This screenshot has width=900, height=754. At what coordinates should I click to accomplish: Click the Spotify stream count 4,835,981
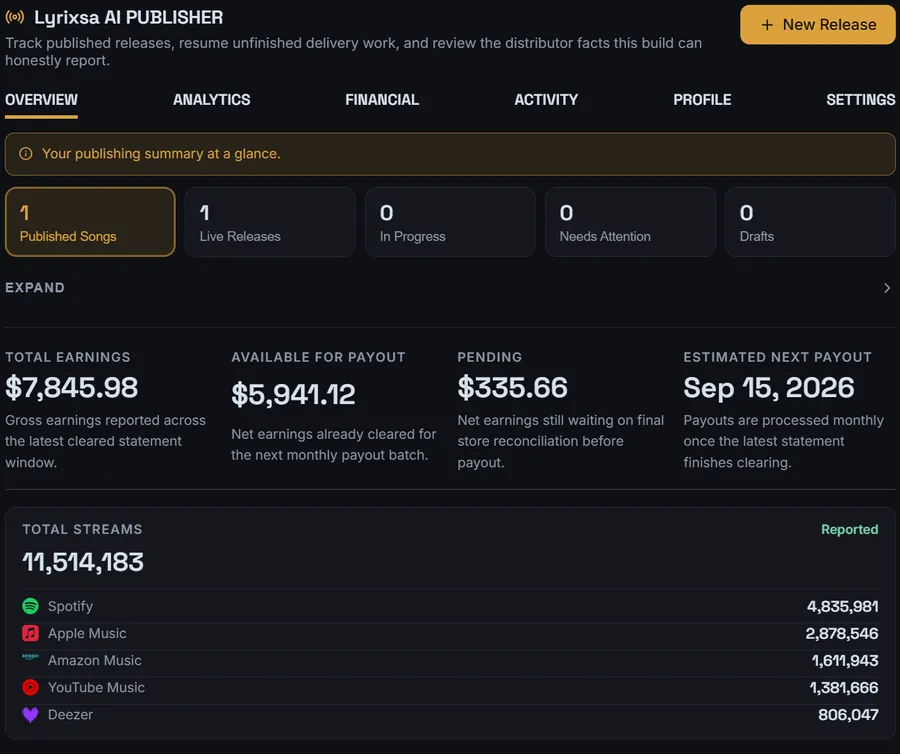843,607
